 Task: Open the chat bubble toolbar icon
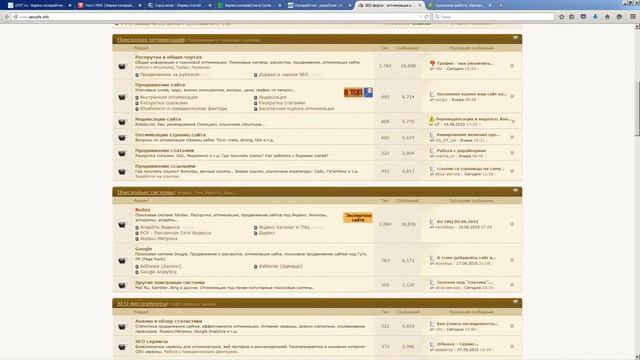click(619, 17)
